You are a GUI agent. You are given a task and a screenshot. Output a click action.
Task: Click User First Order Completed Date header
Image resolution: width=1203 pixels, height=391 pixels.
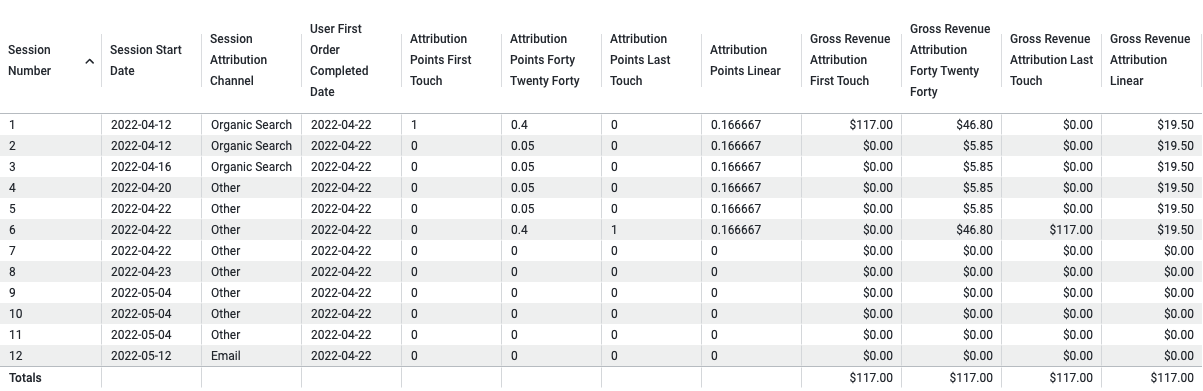pos(339,60)
